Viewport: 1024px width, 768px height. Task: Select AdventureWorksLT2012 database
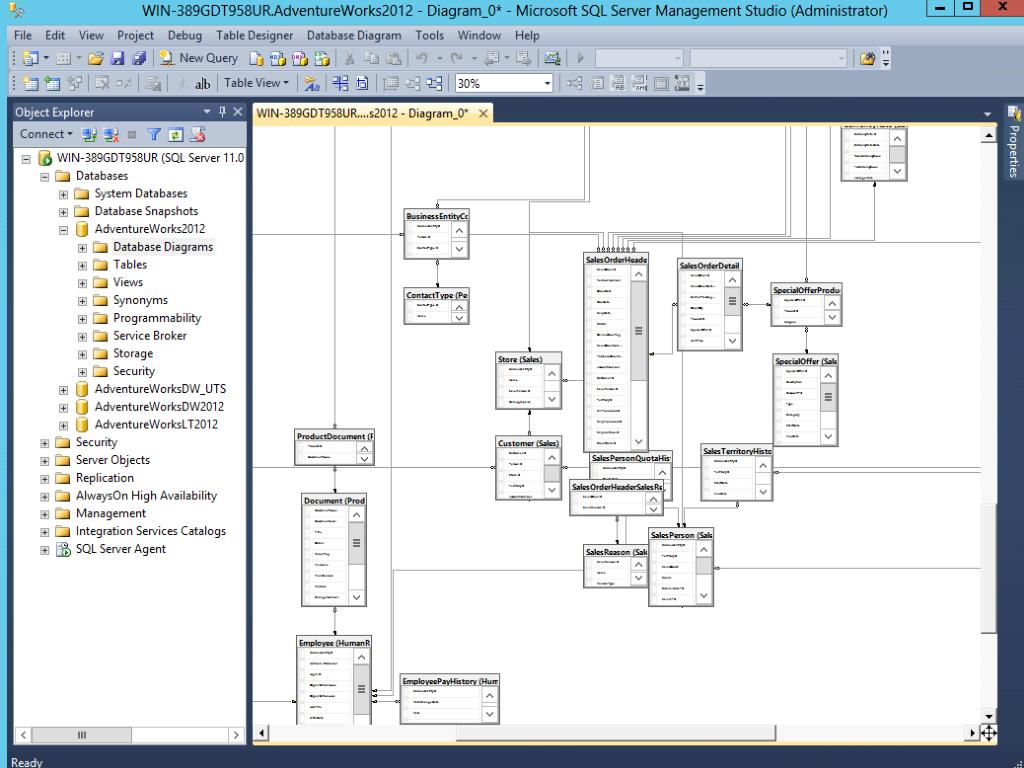point(156,424)
